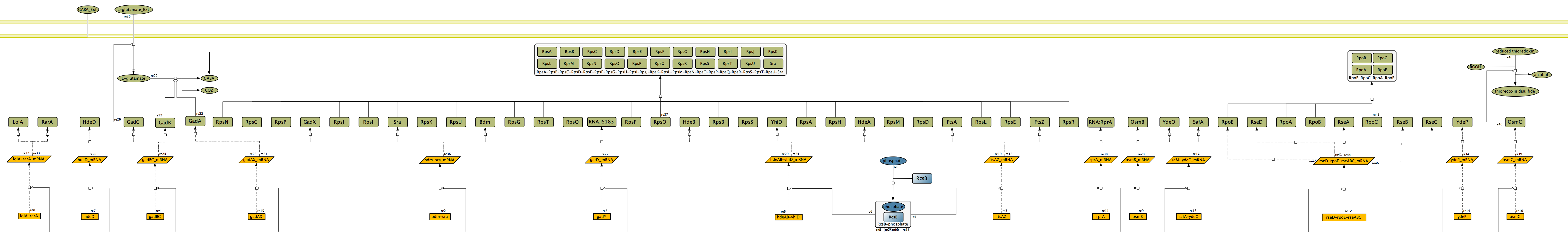The image size is (1568, 243).
Task: Click the reduced thioredoxin node
Action: tap(1515, 51)
